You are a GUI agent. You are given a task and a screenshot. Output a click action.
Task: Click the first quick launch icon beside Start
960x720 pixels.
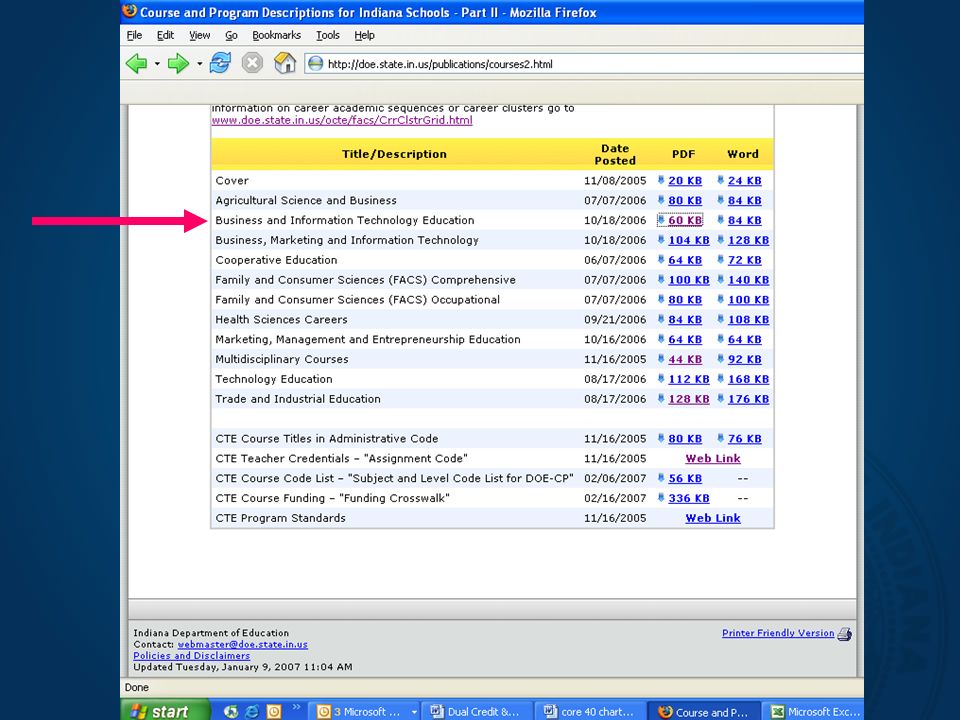point(230,711)
